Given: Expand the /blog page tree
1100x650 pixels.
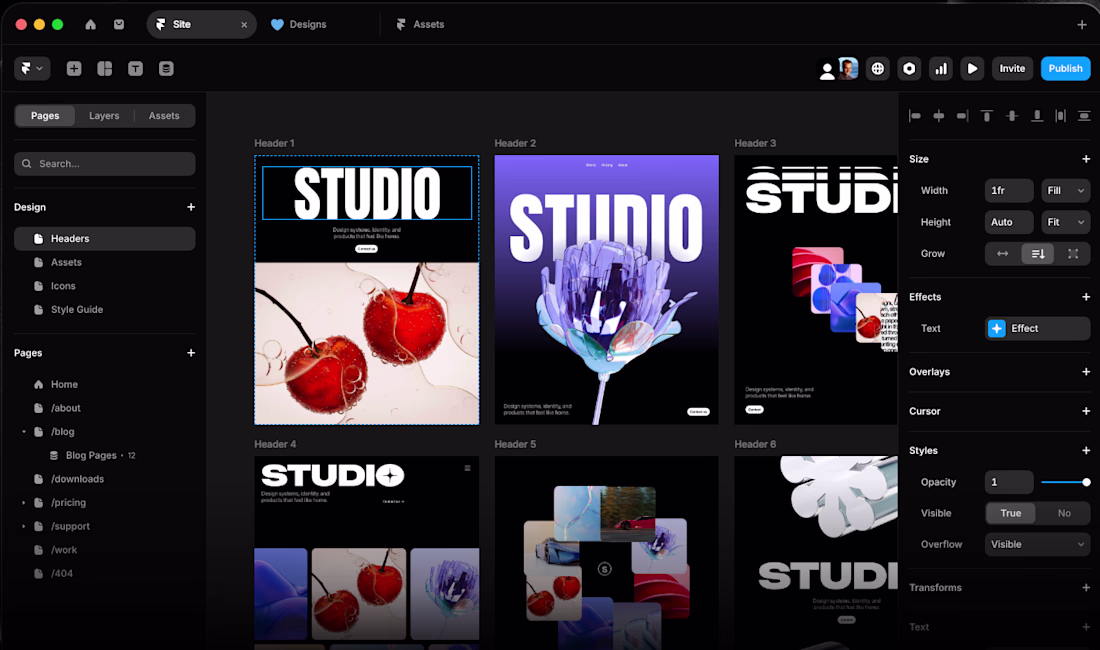Looking at the screenshot, I should [24, 432].
